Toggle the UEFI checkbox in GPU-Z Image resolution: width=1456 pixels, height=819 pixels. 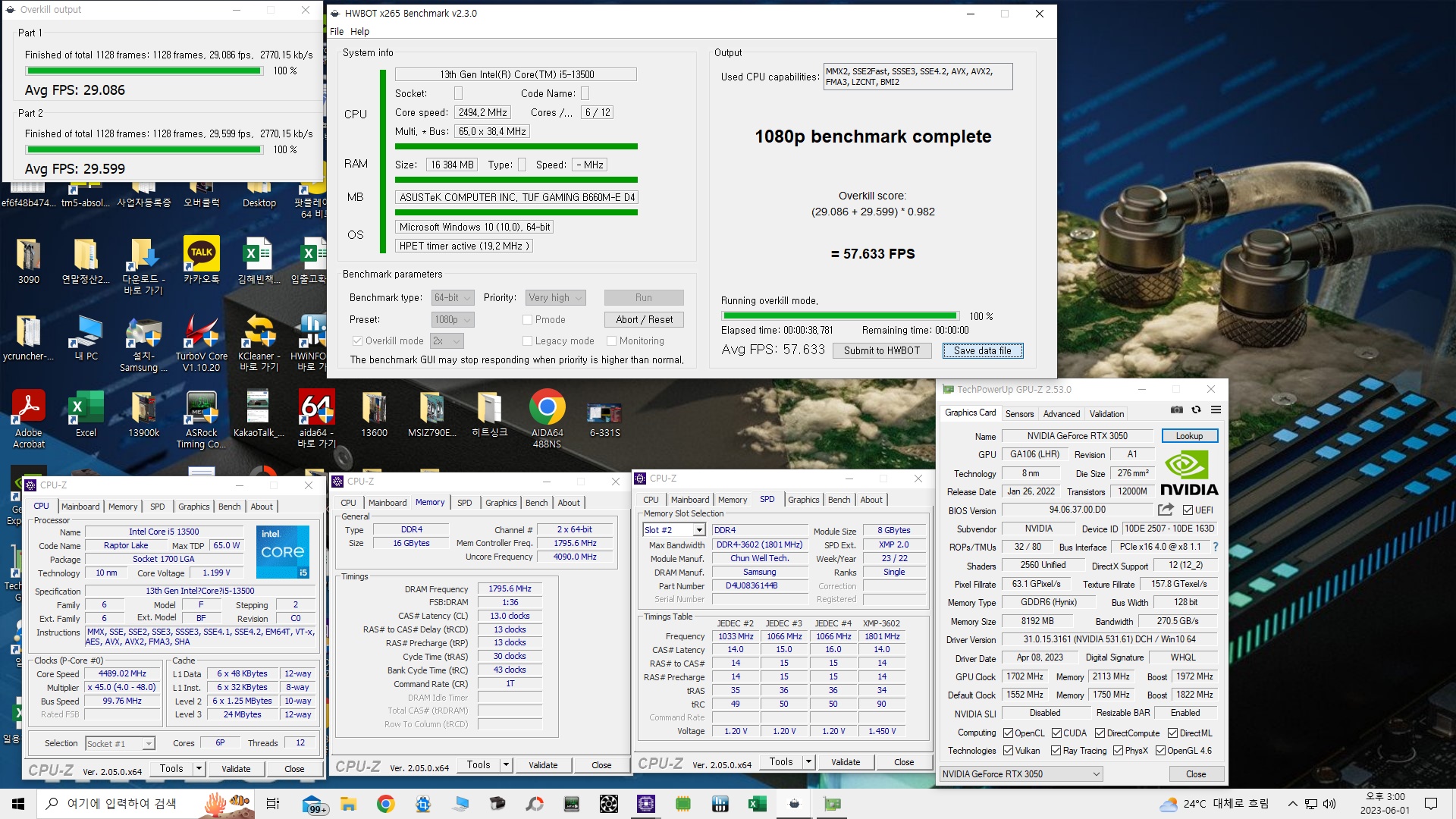point(1188,510)
